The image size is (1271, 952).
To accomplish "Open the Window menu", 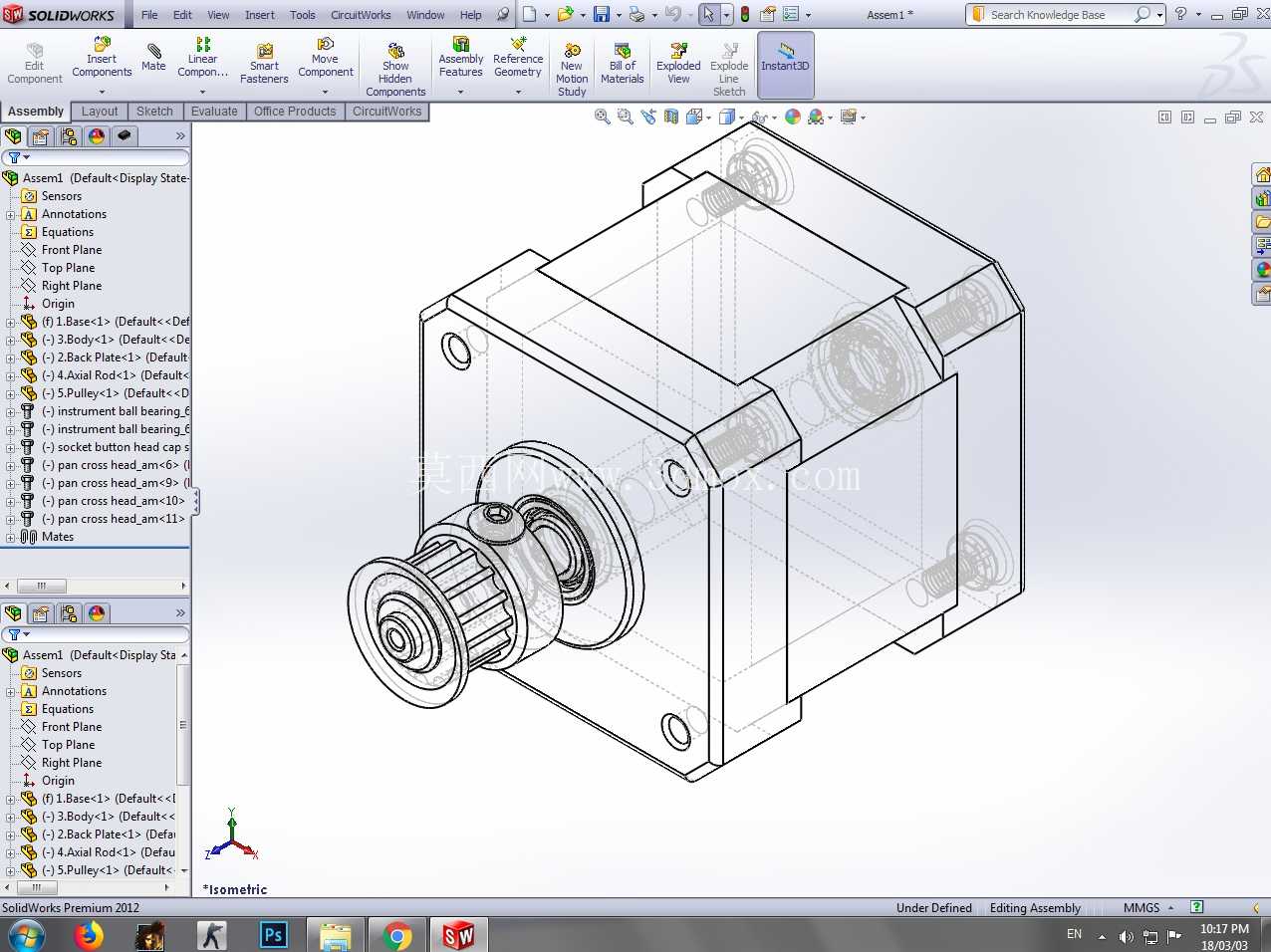I will (425, 15).
